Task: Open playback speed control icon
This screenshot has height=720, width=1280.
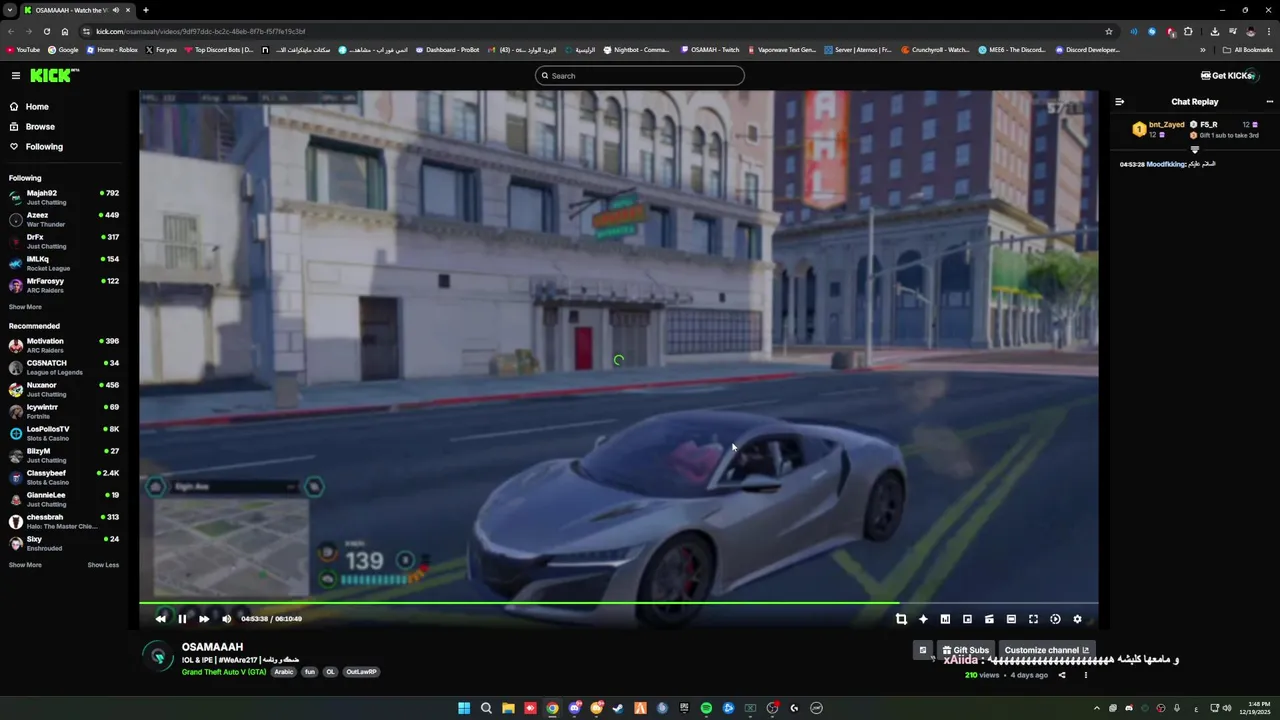Action: pos(1055,619)
